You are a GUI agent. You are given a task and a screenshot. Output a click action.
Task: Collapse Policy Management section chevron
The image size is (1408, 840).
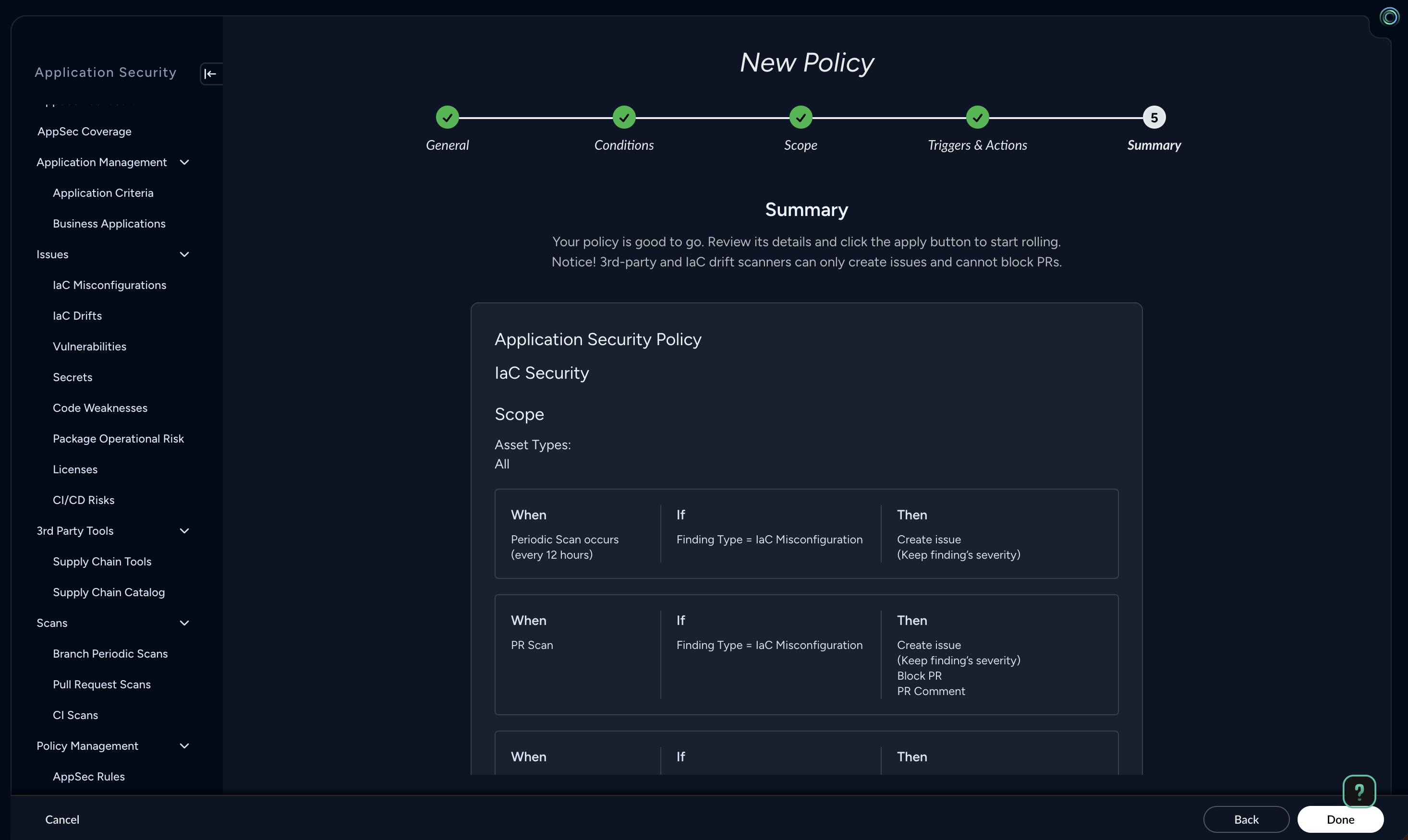pyautogui.click(x=184, y=746)
